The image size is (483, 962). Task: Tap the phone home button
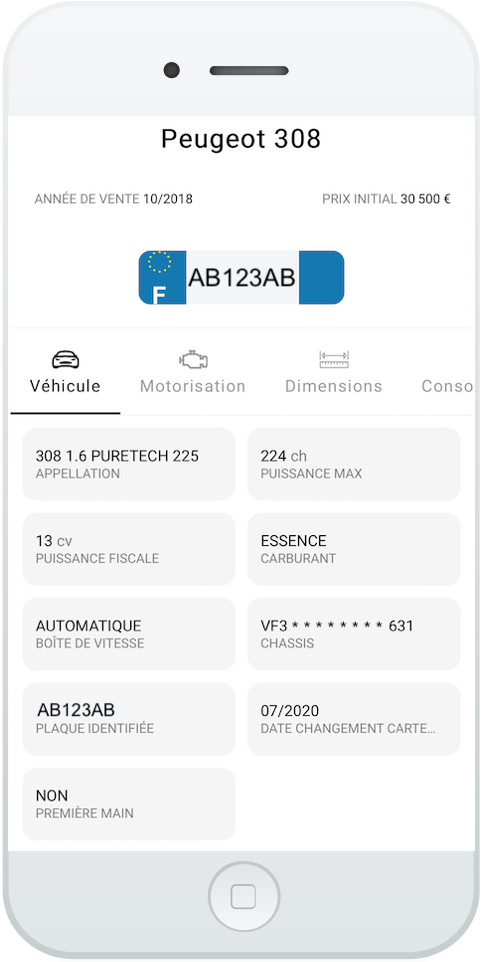click(x=244, y=897)
